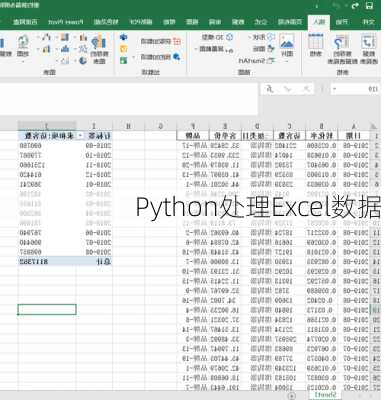
Task: Click the orange add-in icon
Action: pos(124,49)
